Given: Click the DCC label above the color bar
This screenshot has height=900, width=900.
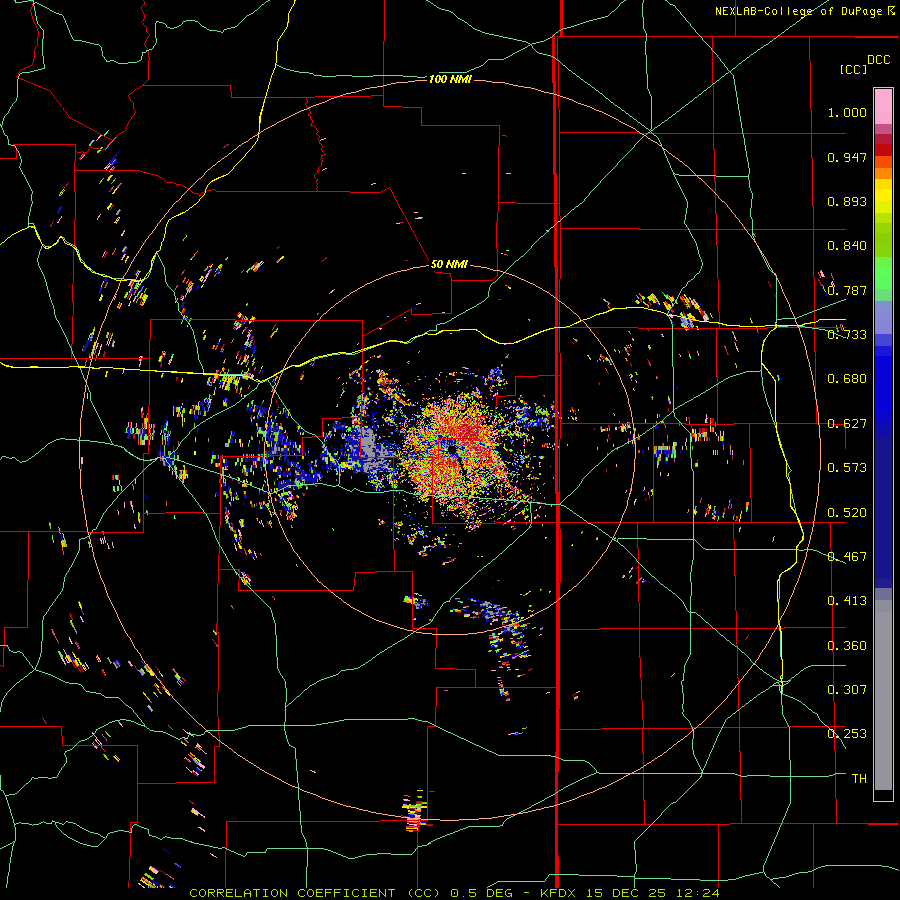Looking at the screenshot, I should point(878,60).
